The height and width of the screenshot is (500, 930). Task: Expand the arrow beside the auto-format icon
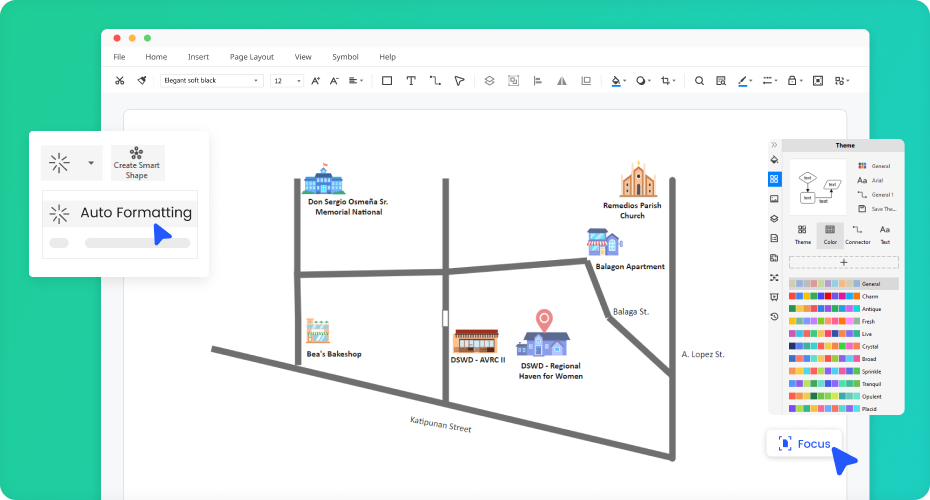pos(91,162)
